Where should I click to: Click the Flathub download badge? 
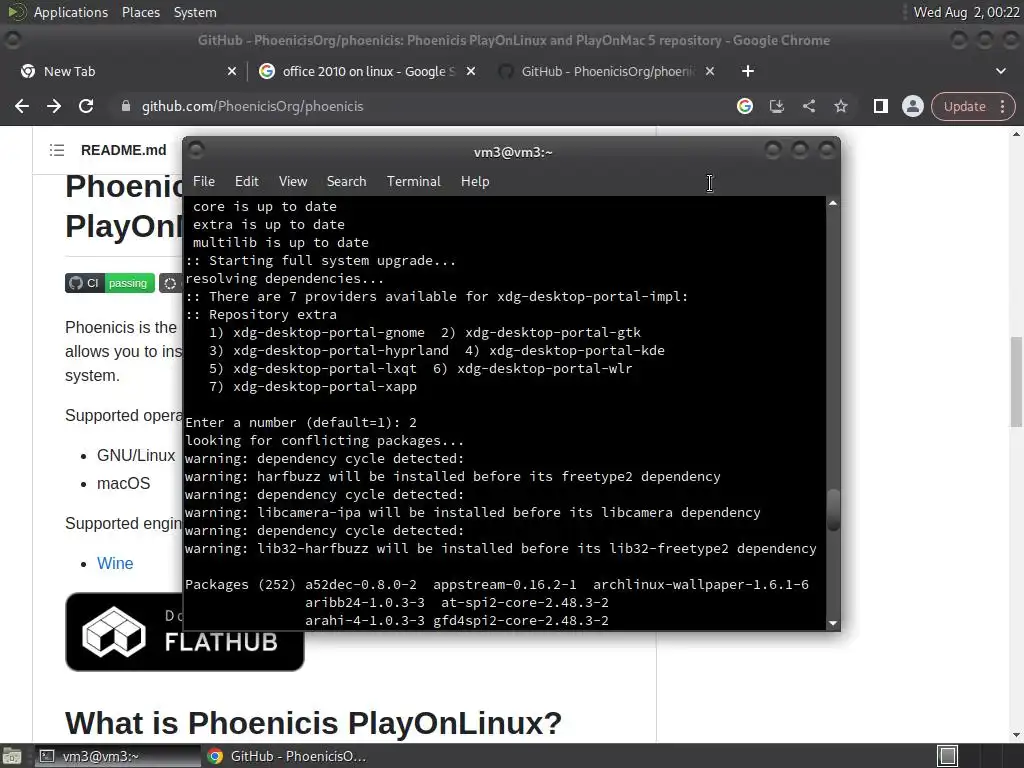185,632
